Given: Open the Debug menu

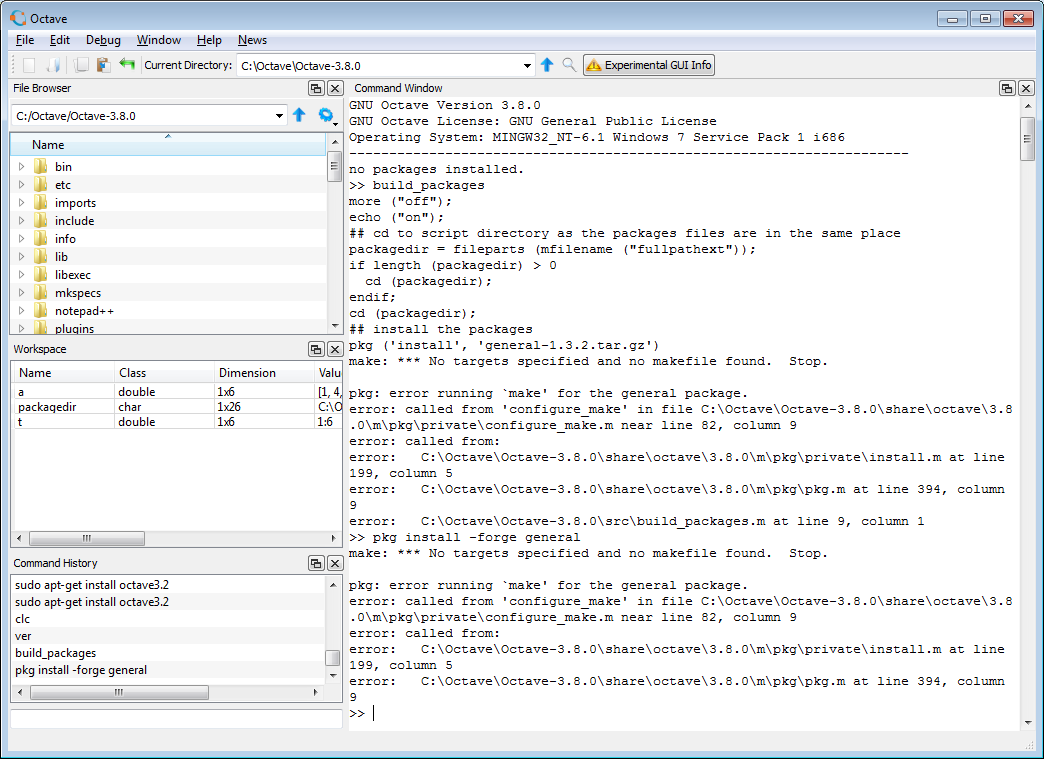Looking at the screenshot, I should pyautogui.click(x=103, y=40).
